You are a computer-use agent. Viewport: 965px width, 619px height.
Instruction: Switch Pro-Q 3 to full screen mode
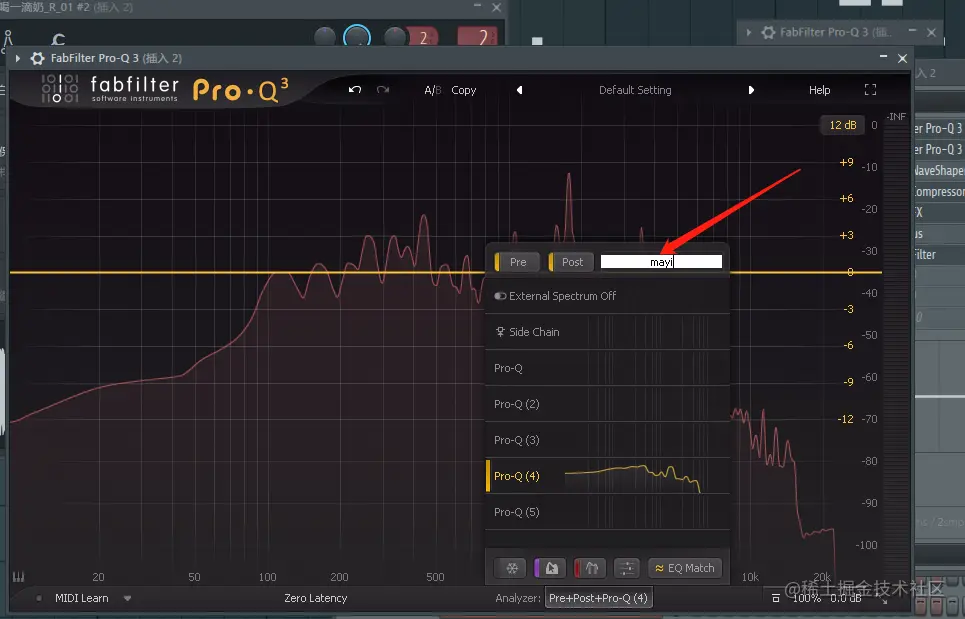coord(870,90)
